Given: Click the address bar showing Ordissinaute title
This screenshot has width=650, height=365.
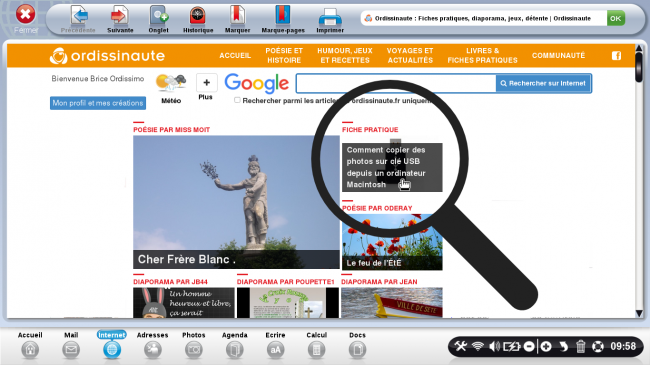Looking at the screenshot, I should click(x=483, y=18).
